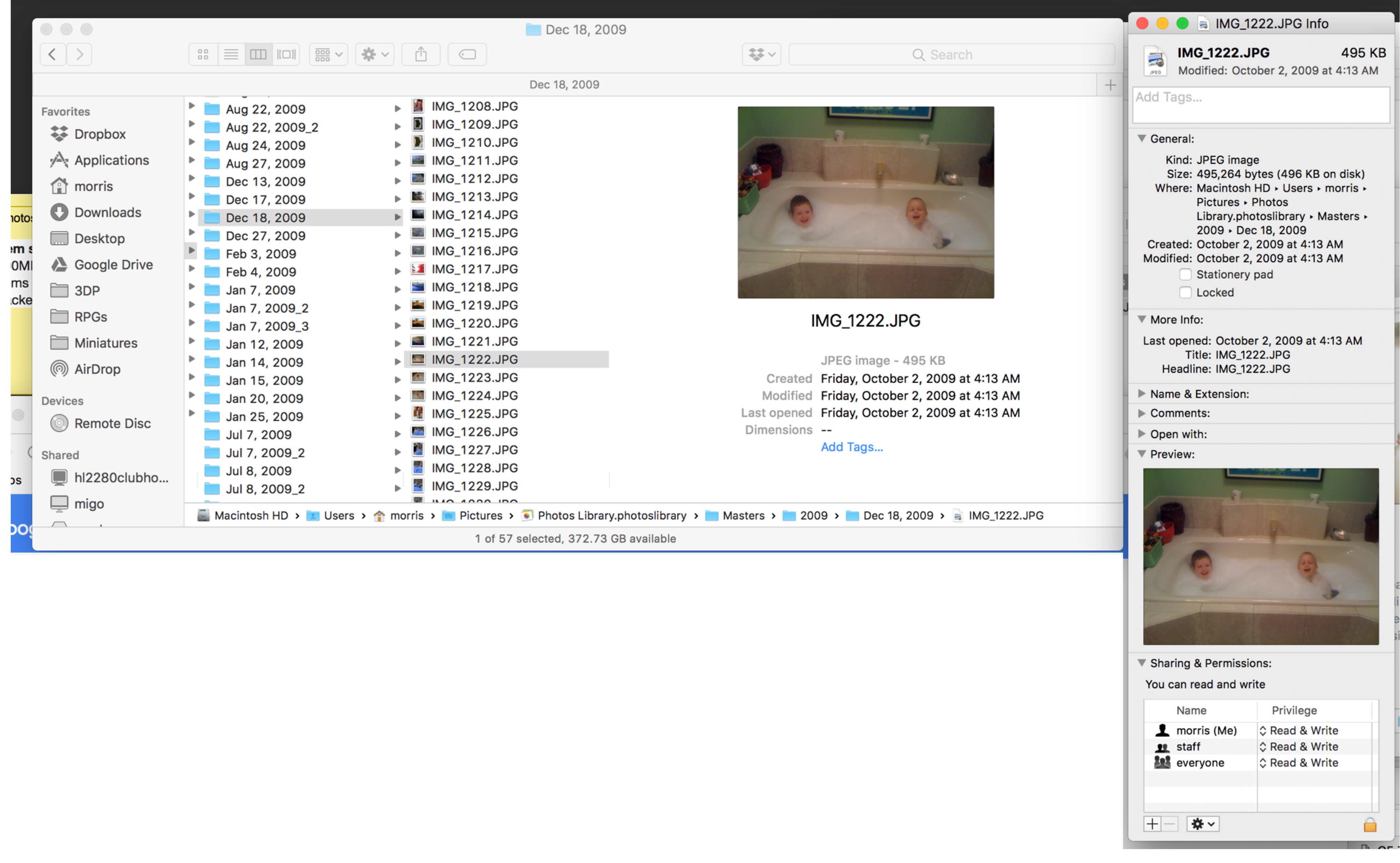Open the Dropbox toolbar dropdown
1400x863 pixels.
click(x=761, y=54)
